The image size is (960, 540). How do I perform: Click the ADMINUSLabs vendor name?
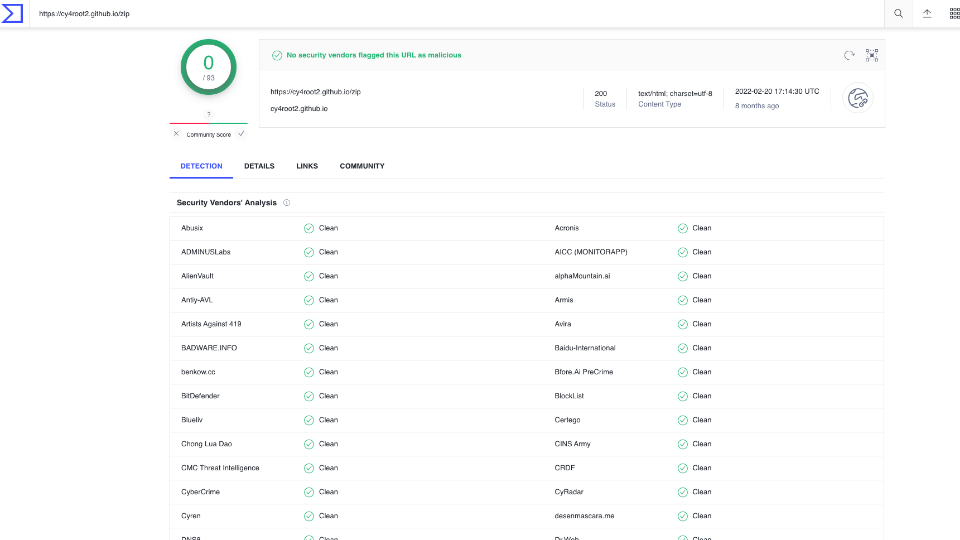point(206,252)
